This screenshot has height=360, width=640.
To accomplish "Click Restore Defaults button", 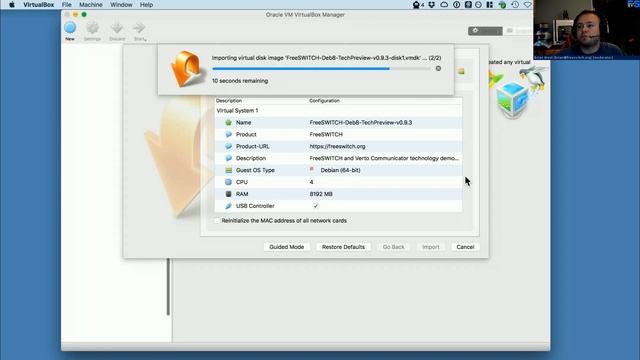I will (343, 247).
